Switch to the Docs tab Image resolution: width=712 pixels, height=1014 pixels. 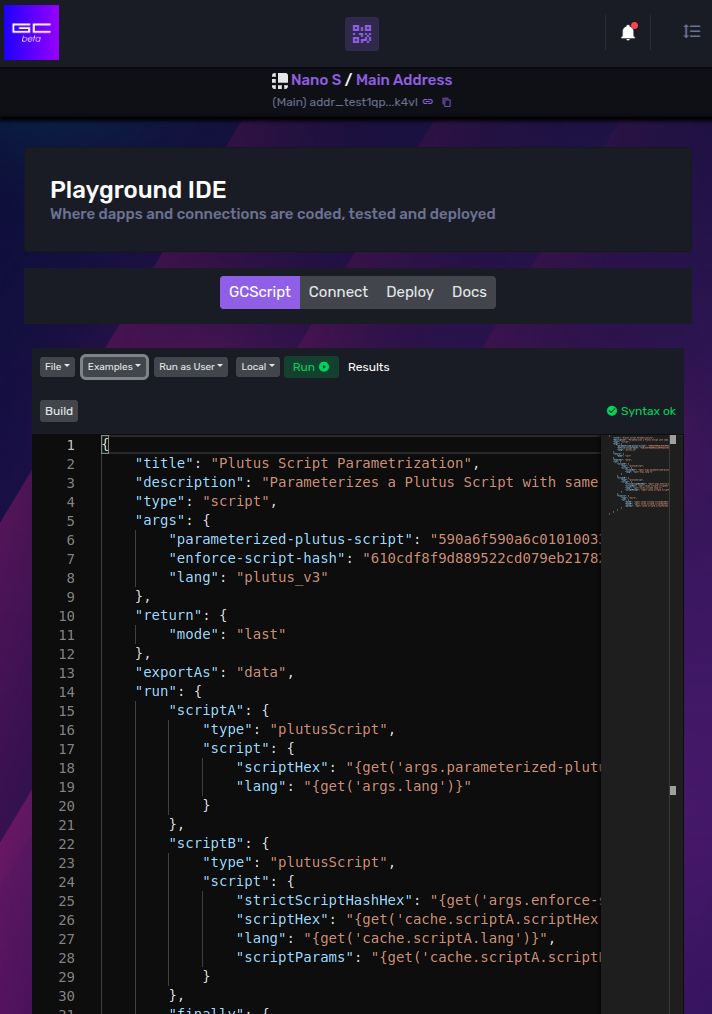click(x=469, y=292)
